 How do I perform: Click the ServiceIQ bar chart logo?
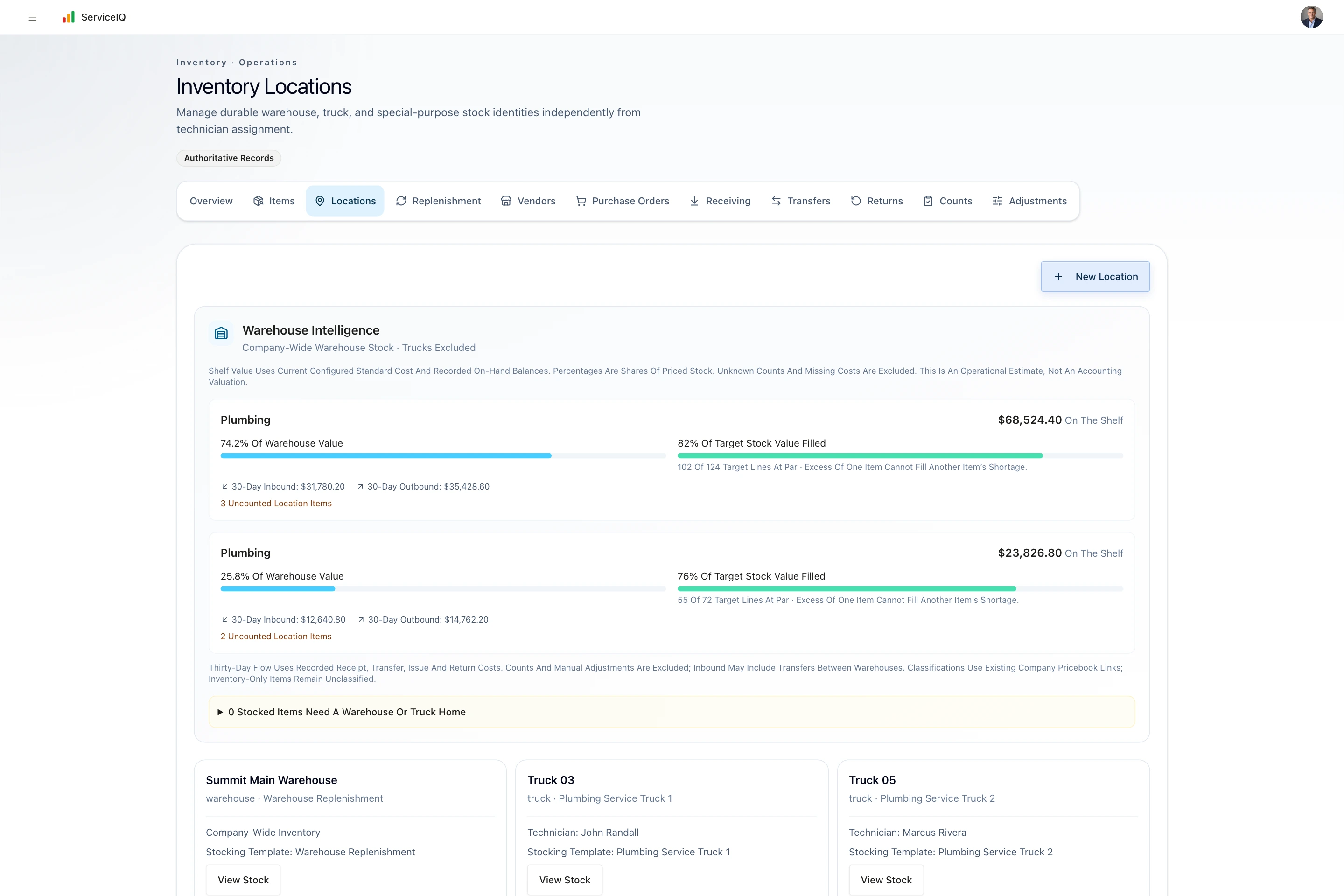(69, 17)
